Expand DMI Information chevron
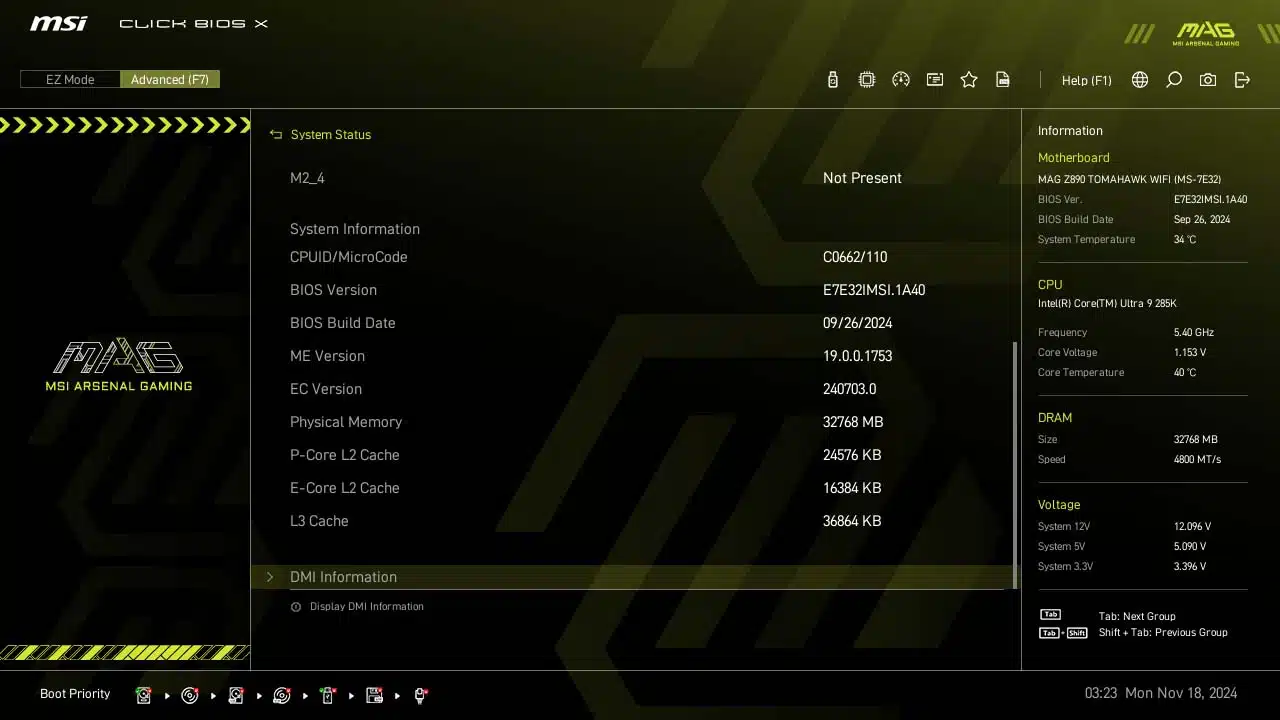Viewport: 1280px width, 720px height. point(269,577)
